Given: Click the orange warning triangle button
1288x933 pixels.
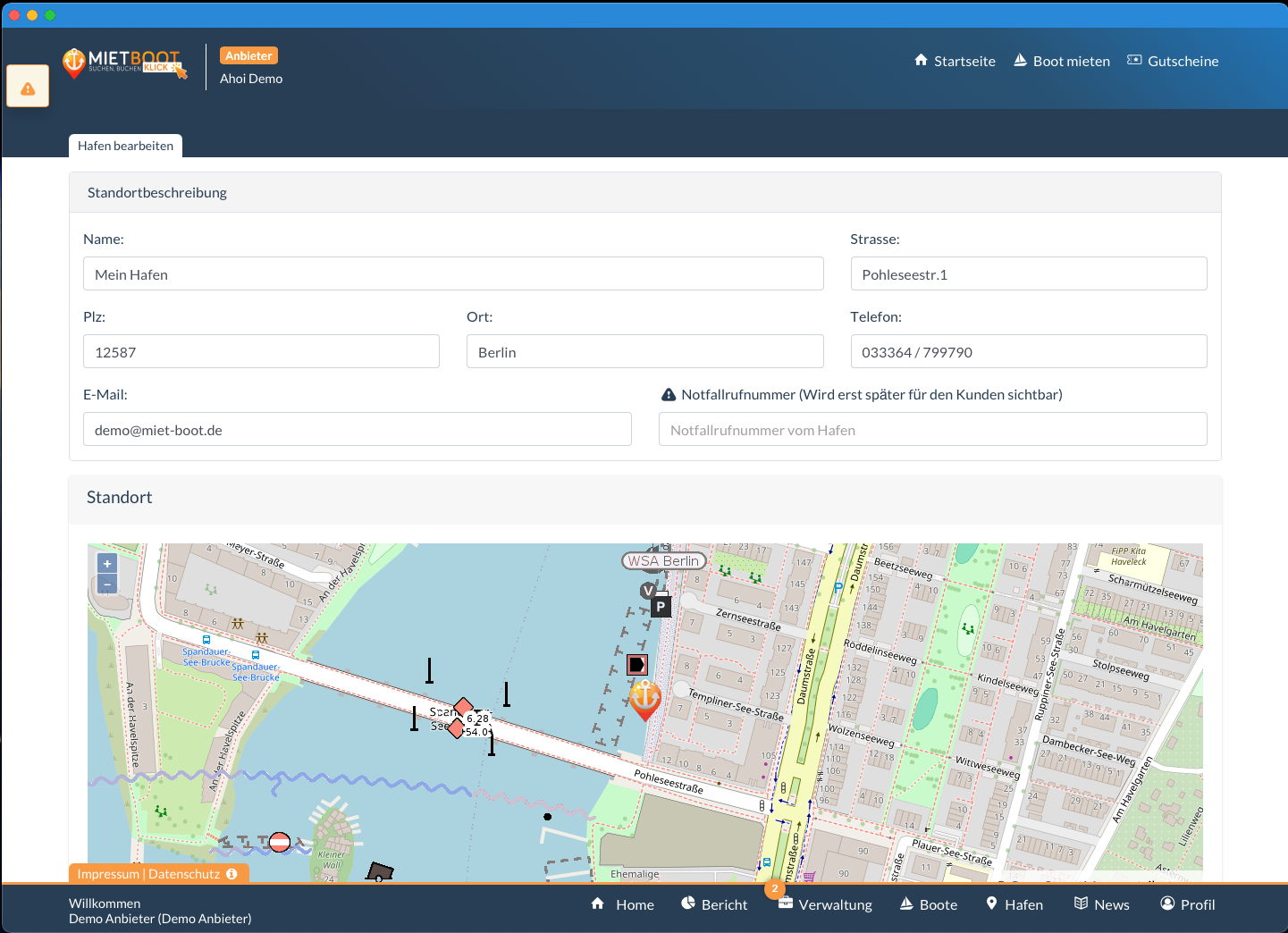Looking at the screenshot, I should 28,87.
